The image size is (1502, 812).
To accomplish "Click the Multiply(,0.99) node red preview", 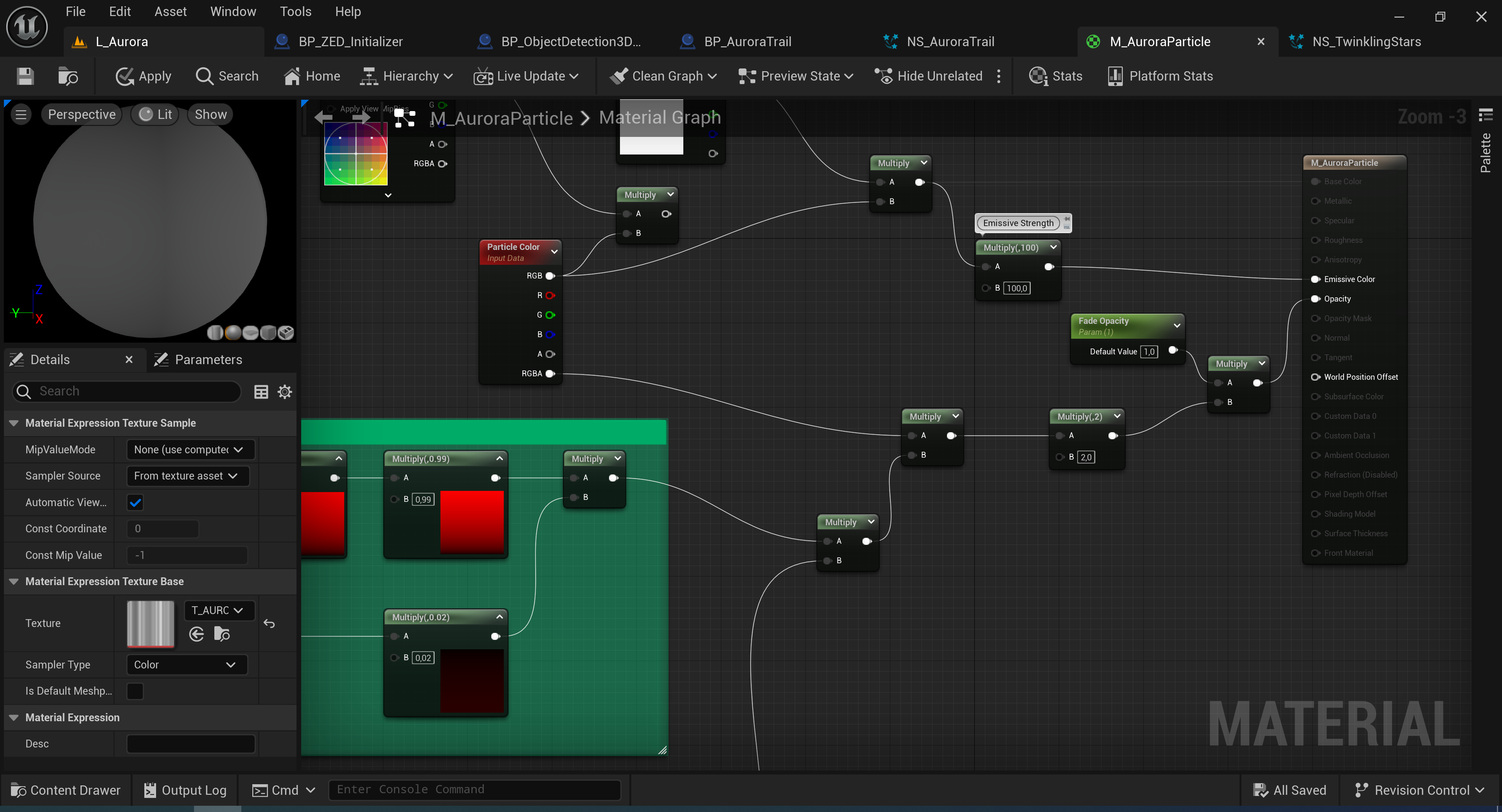I will tap(472, 522).
